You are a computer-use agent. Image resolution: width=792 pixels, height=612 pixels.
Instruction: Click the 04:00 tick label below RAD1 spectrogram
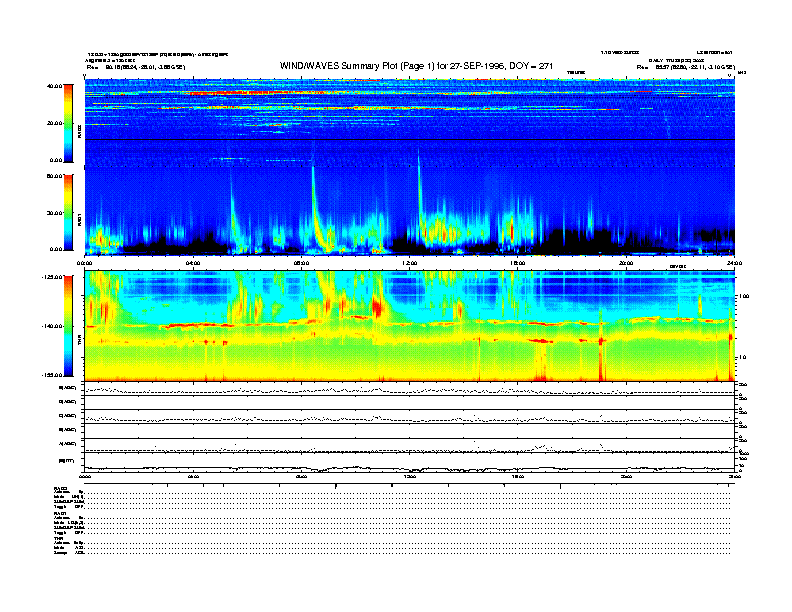click(193, 263)
